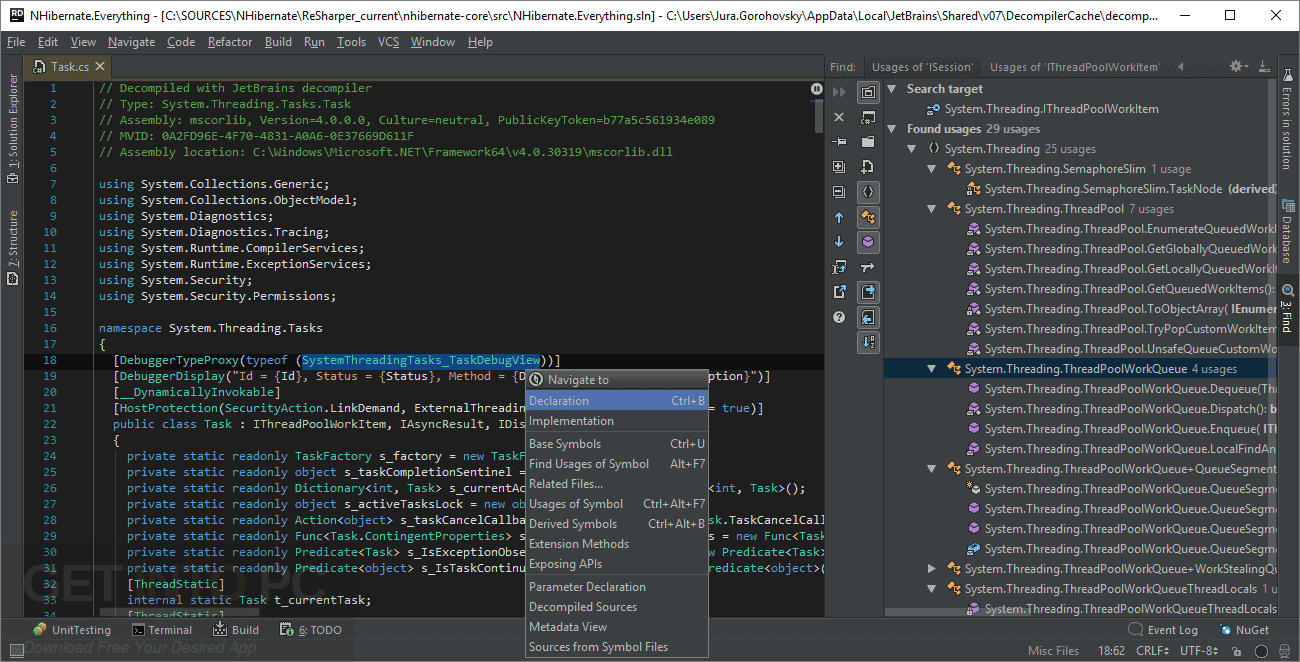Toggle Group by folder icon in Find toolbar

[868, 142]
